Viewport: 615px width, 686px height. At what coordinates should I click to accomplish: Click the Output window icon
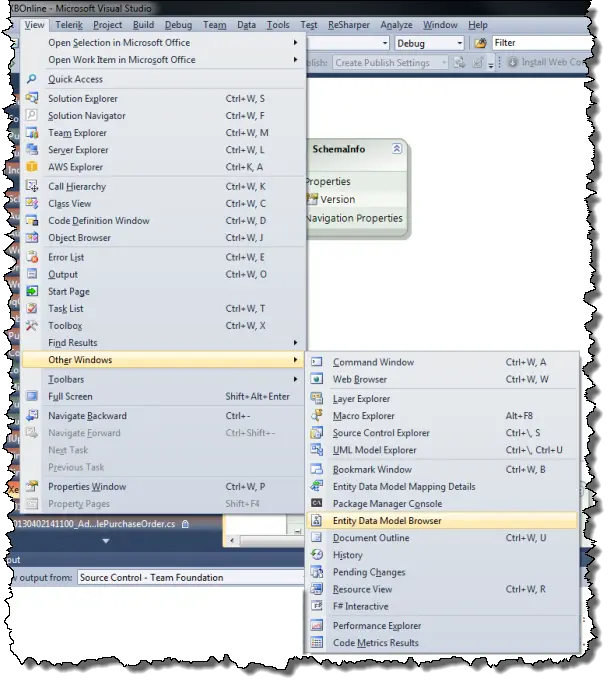click(x=31, y=274)
